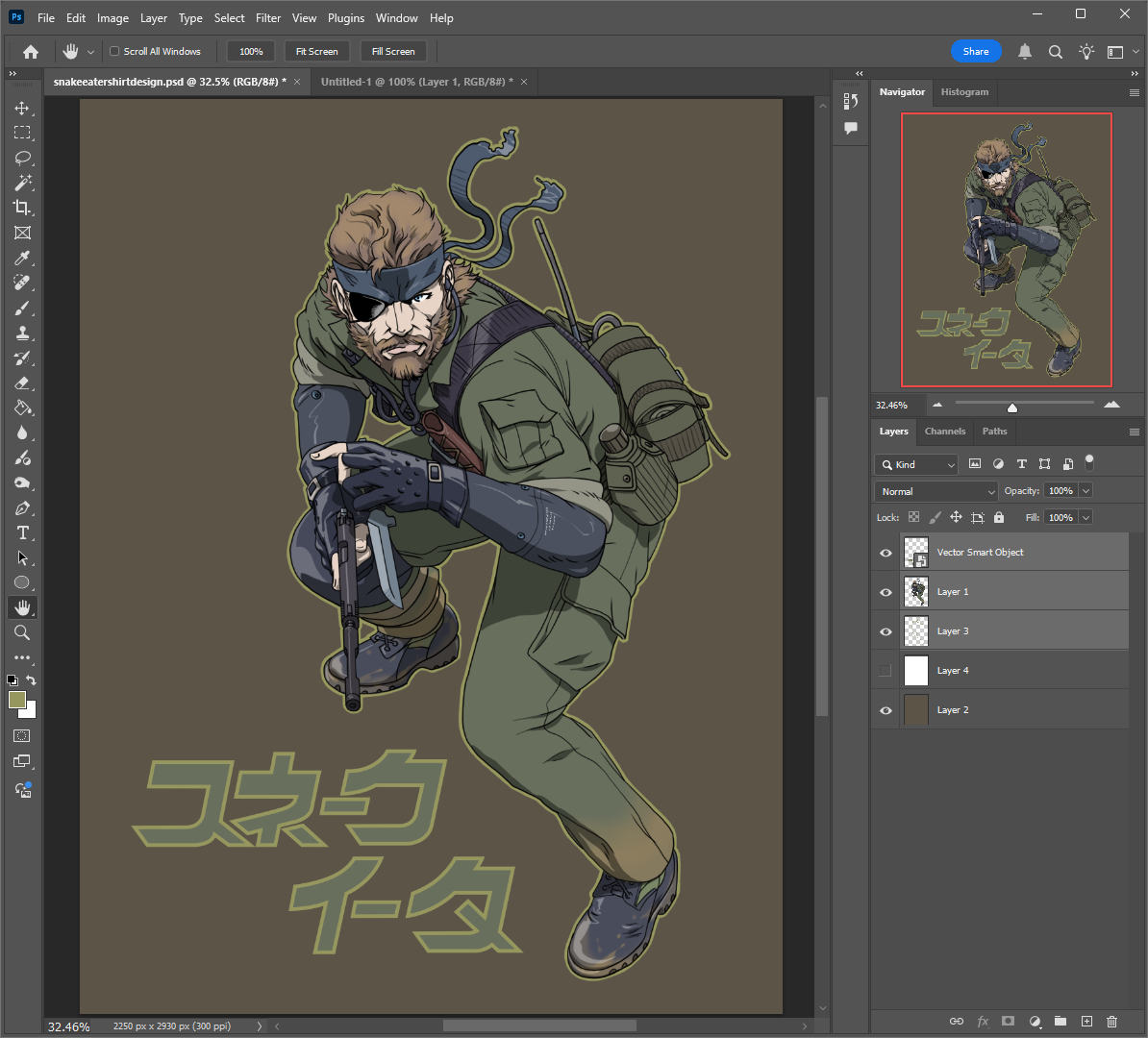Create a new layer with plus icon
1148x1038 pixels.
1086,1021
